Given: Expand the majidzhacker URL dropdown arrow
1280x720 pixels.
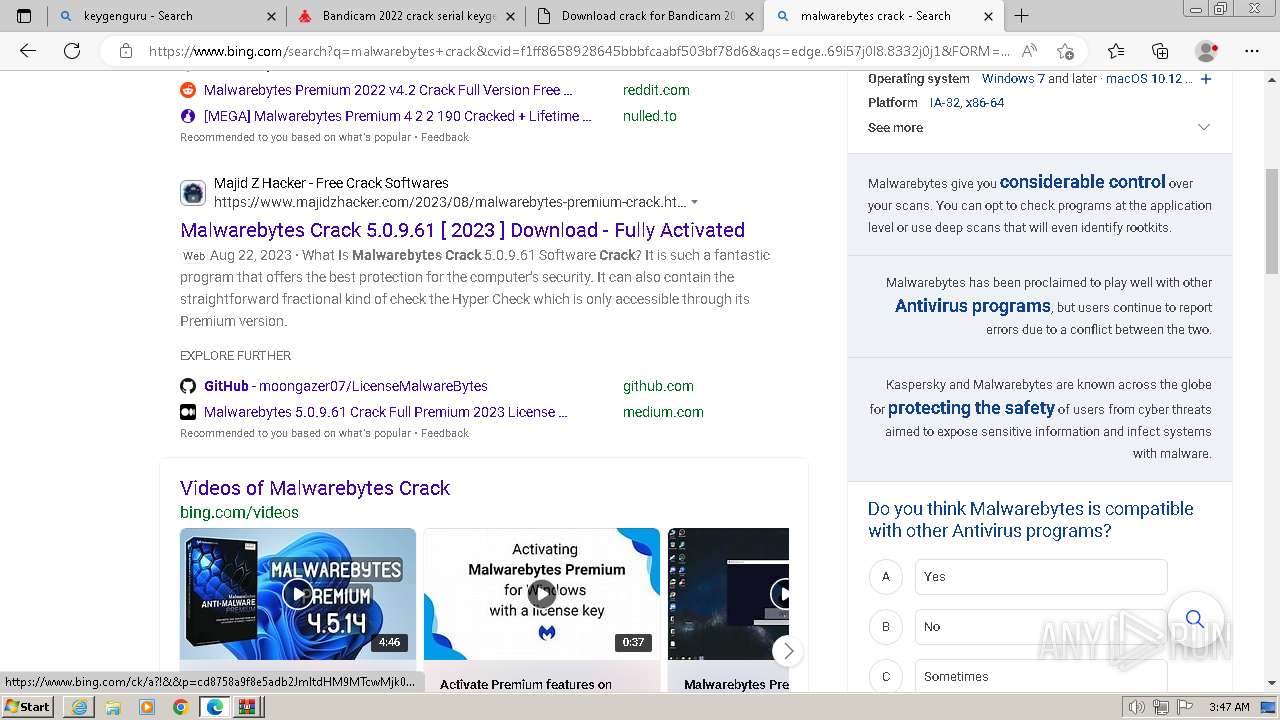Looking at the screenshot, I should 694,202.
